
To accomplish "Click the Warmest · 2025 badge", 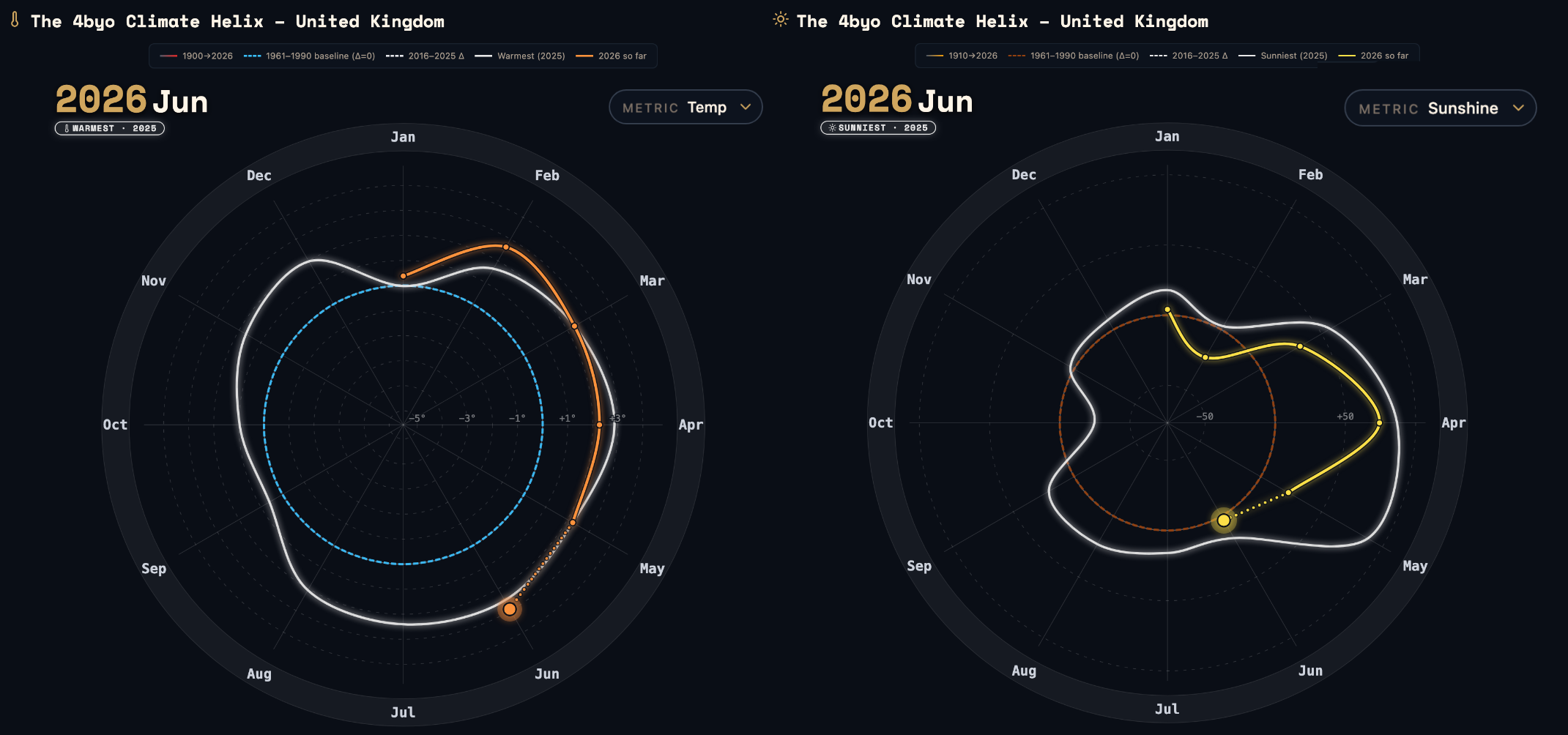I will (110, 129).
